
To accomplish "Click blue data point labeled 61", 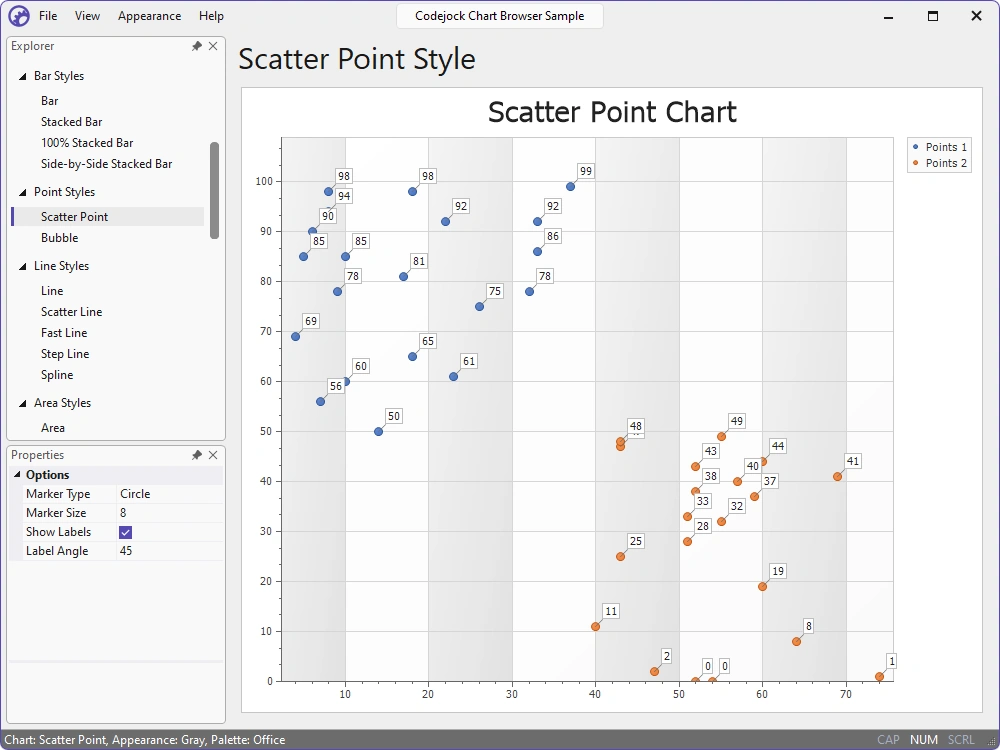I will (x=453, y=377).
